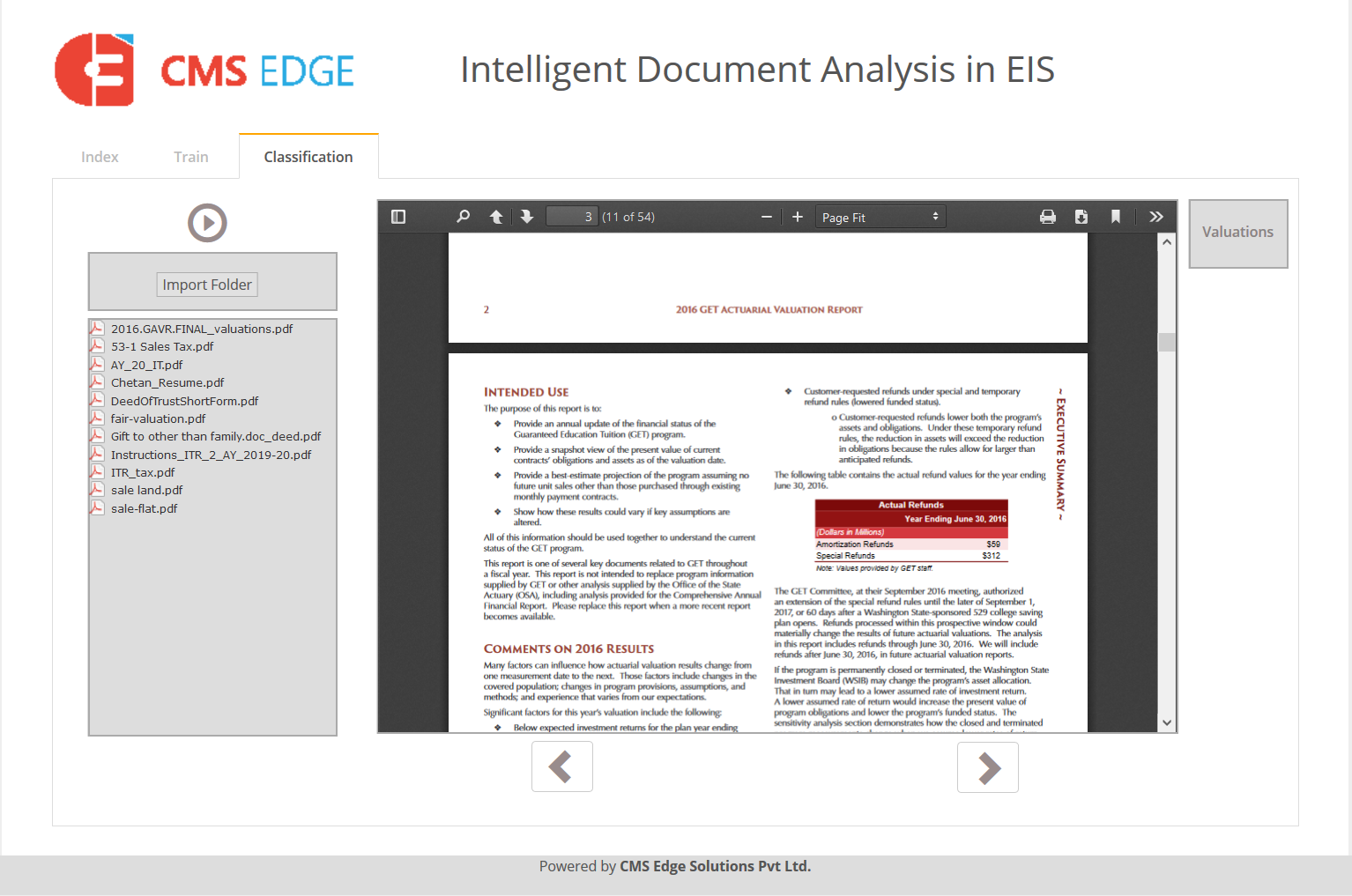Select 2016.GAVR.FINAL_valuations.pdf in file list
This screenshot has height=896, width=1352.
[x=202, y=329]
